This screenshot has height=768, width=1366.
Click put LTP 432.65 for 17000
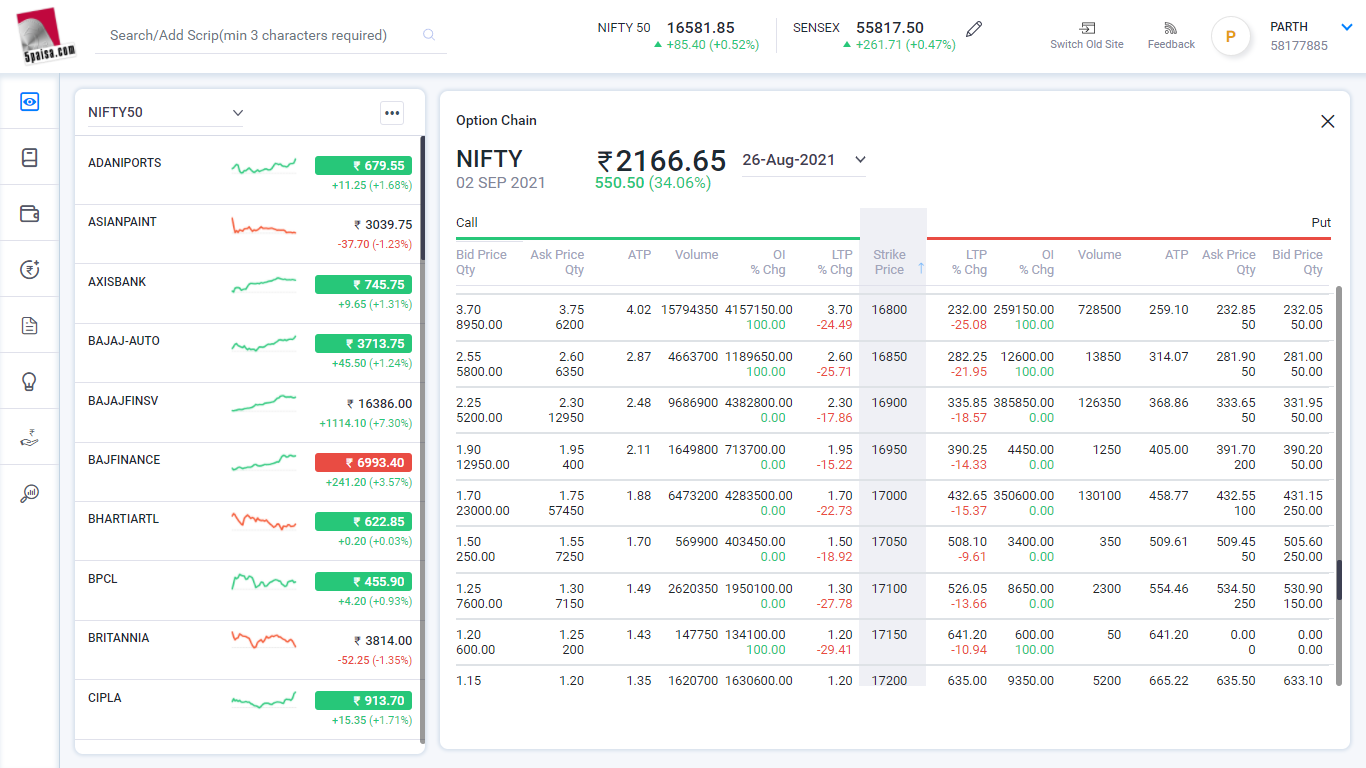click(x=967, y=496)
